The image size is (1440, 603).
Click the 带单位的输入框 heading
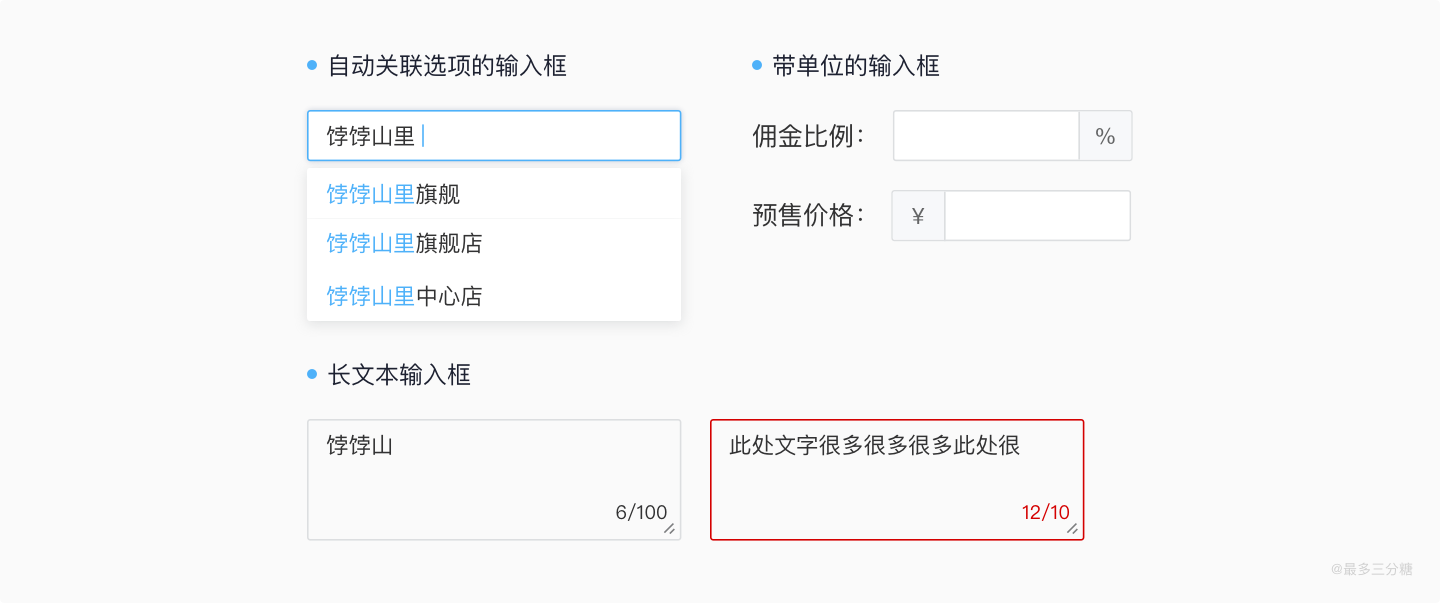[856, 67]
